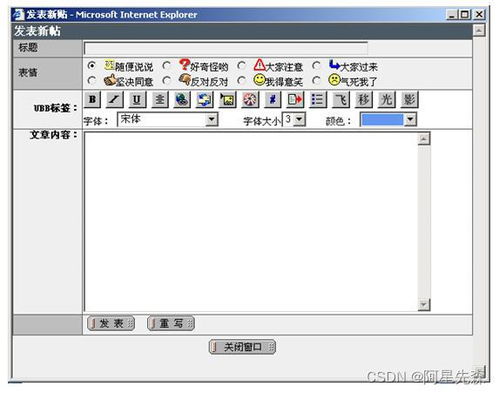Apply the 飞 fly text effect

(x=341, y=100)
